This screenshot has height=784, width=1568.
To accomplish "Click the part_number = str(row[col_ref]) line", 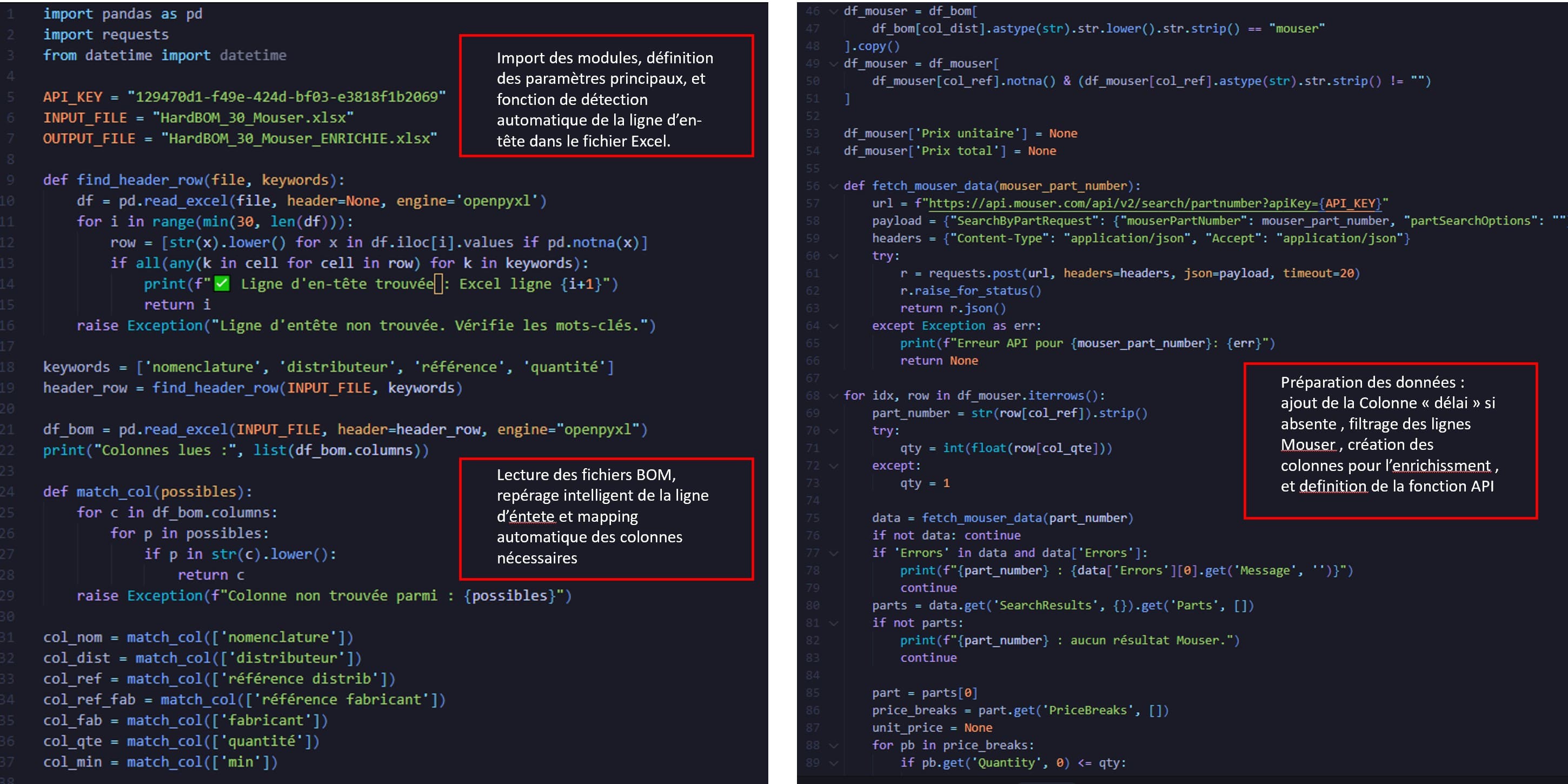I will point(1010,413).
